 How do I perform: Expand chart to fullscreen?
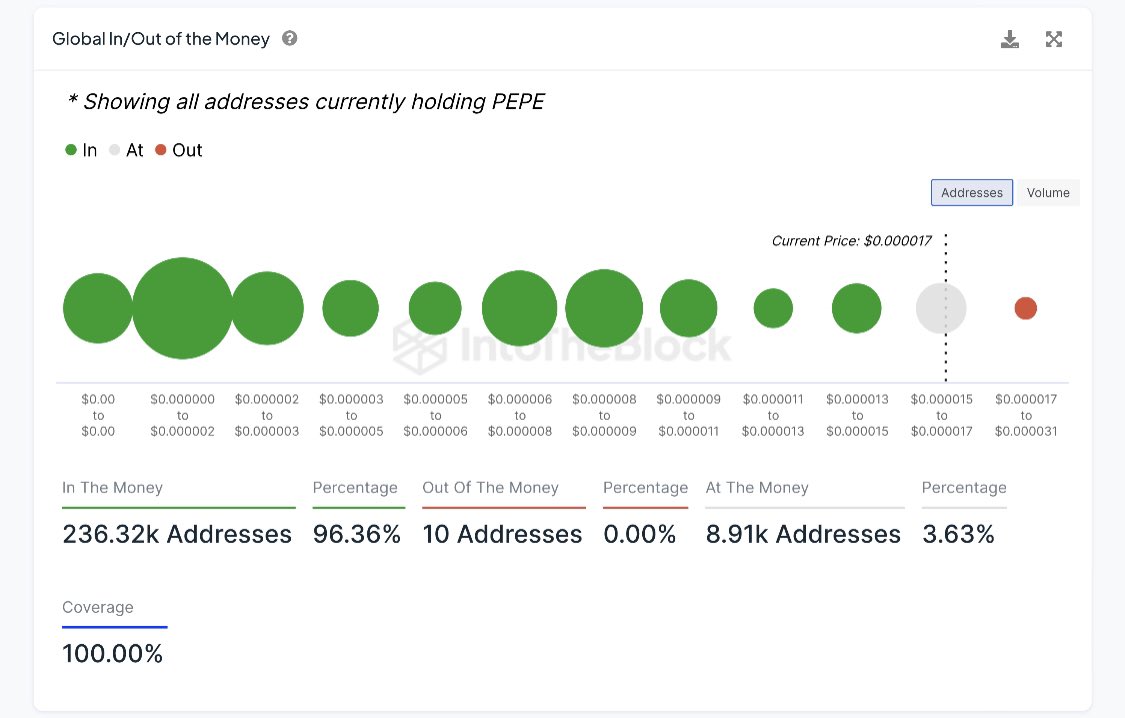coord(1053,40)
